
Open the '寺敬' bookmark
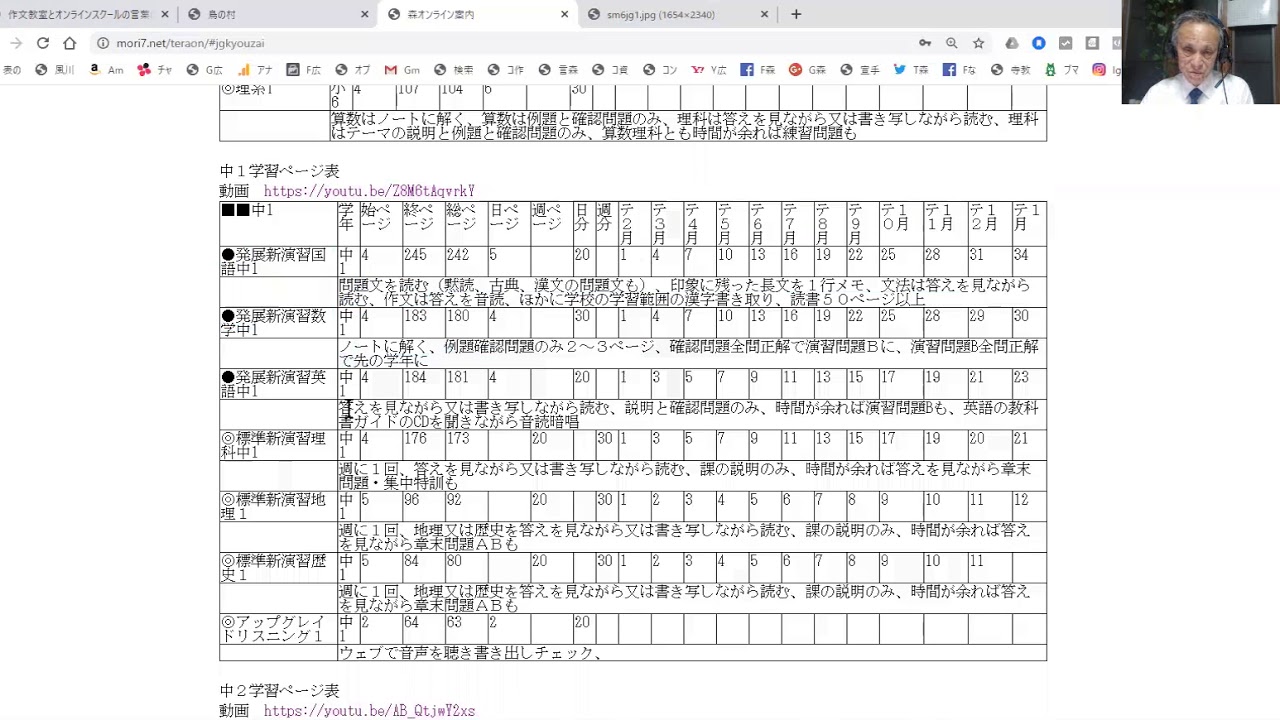click(x=1010, y=70)
